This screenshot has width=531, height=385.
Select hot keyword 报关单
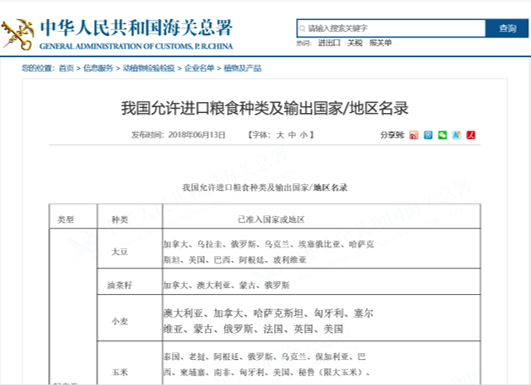click(380, 43)
